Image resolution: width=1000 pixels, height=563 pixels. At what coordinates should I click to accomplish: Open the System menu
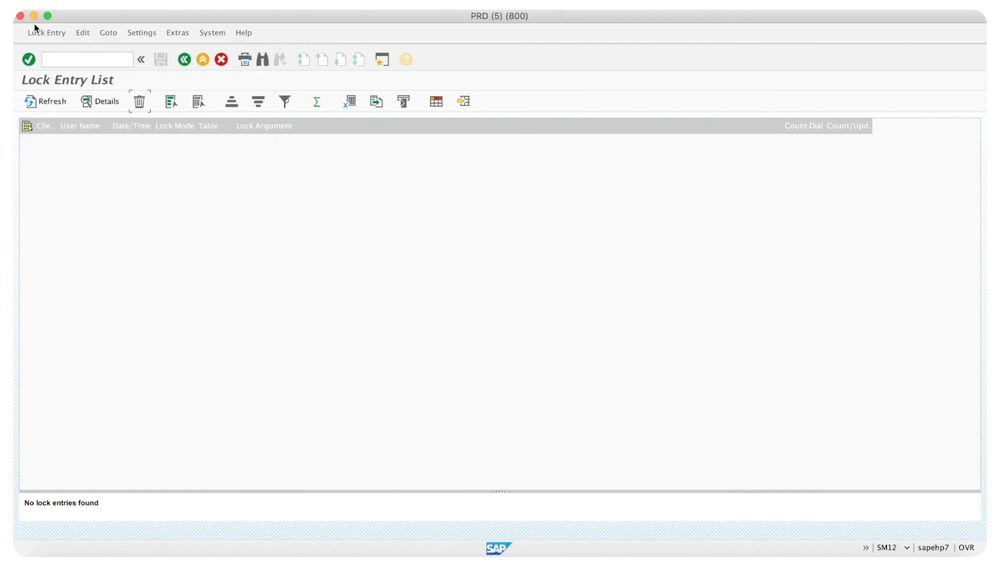[x=212, y=33]
